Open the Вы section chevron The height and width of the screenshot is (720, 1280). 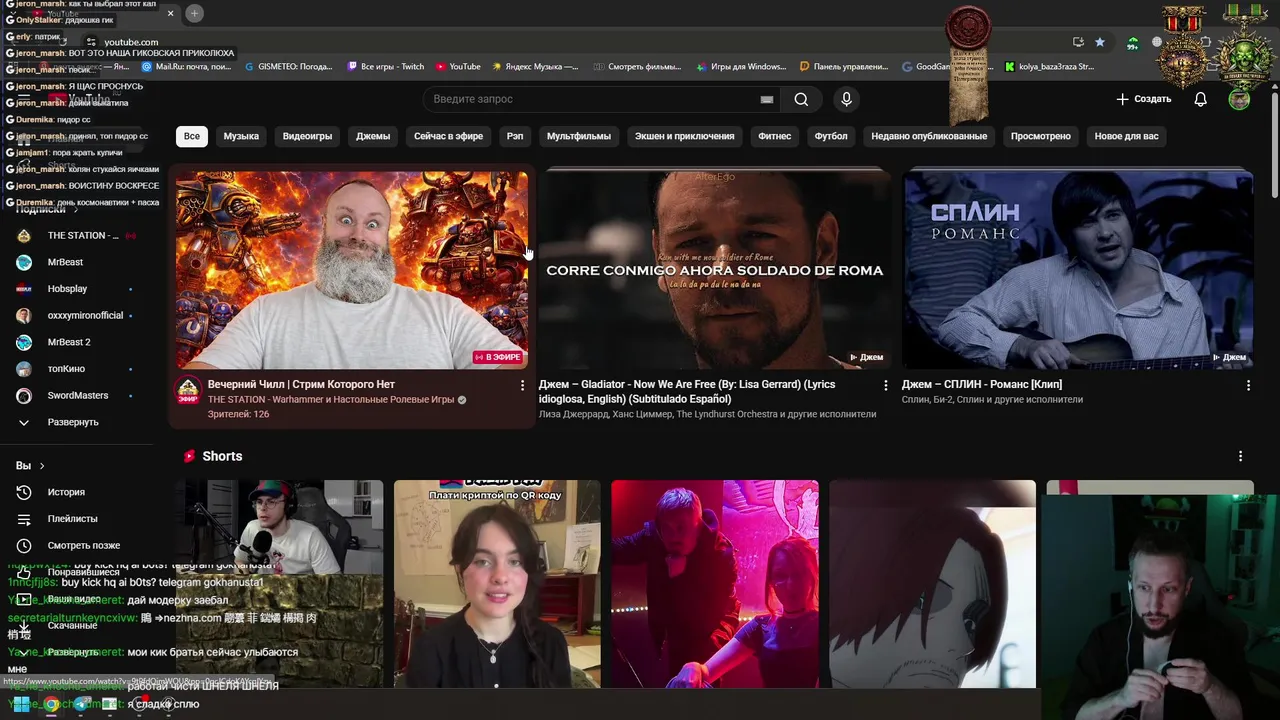[42, 466]
